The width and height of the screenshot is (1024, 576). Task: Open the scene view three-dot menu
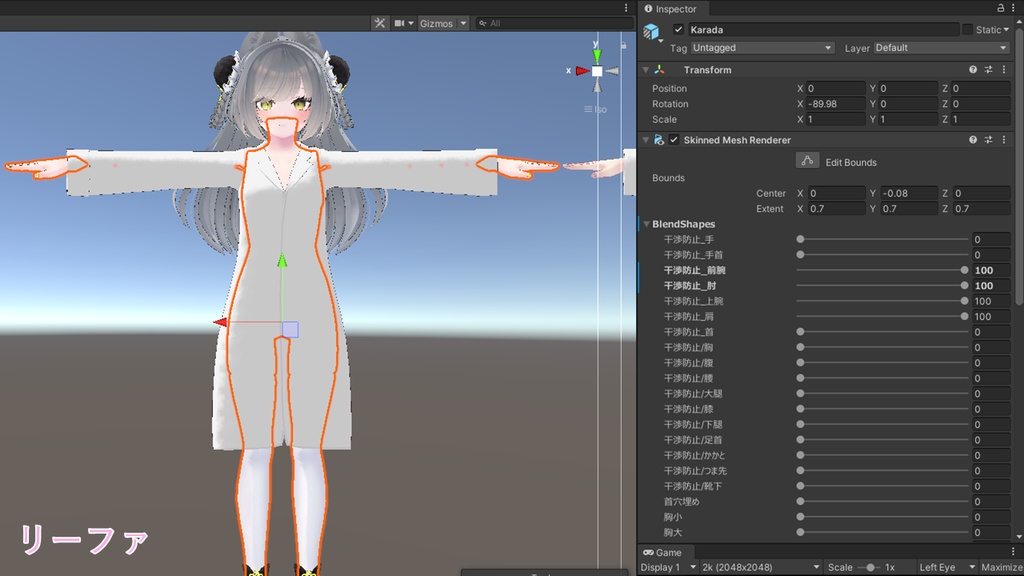tap(626, 8)
